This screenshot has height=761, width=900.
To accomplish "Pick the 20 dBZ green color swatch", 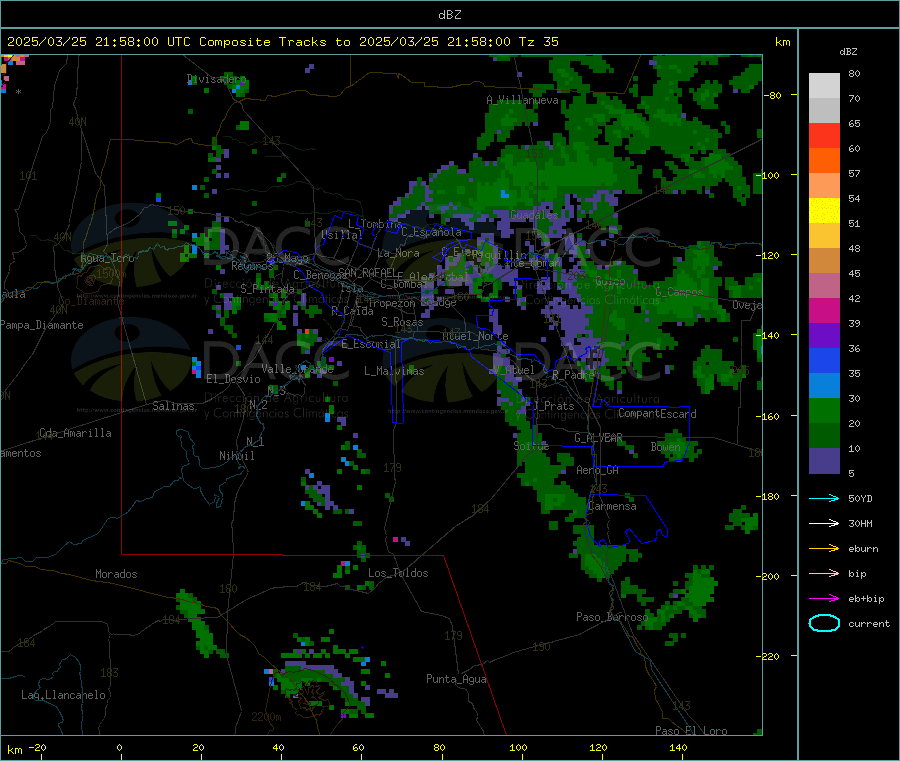I will [824, 410].
